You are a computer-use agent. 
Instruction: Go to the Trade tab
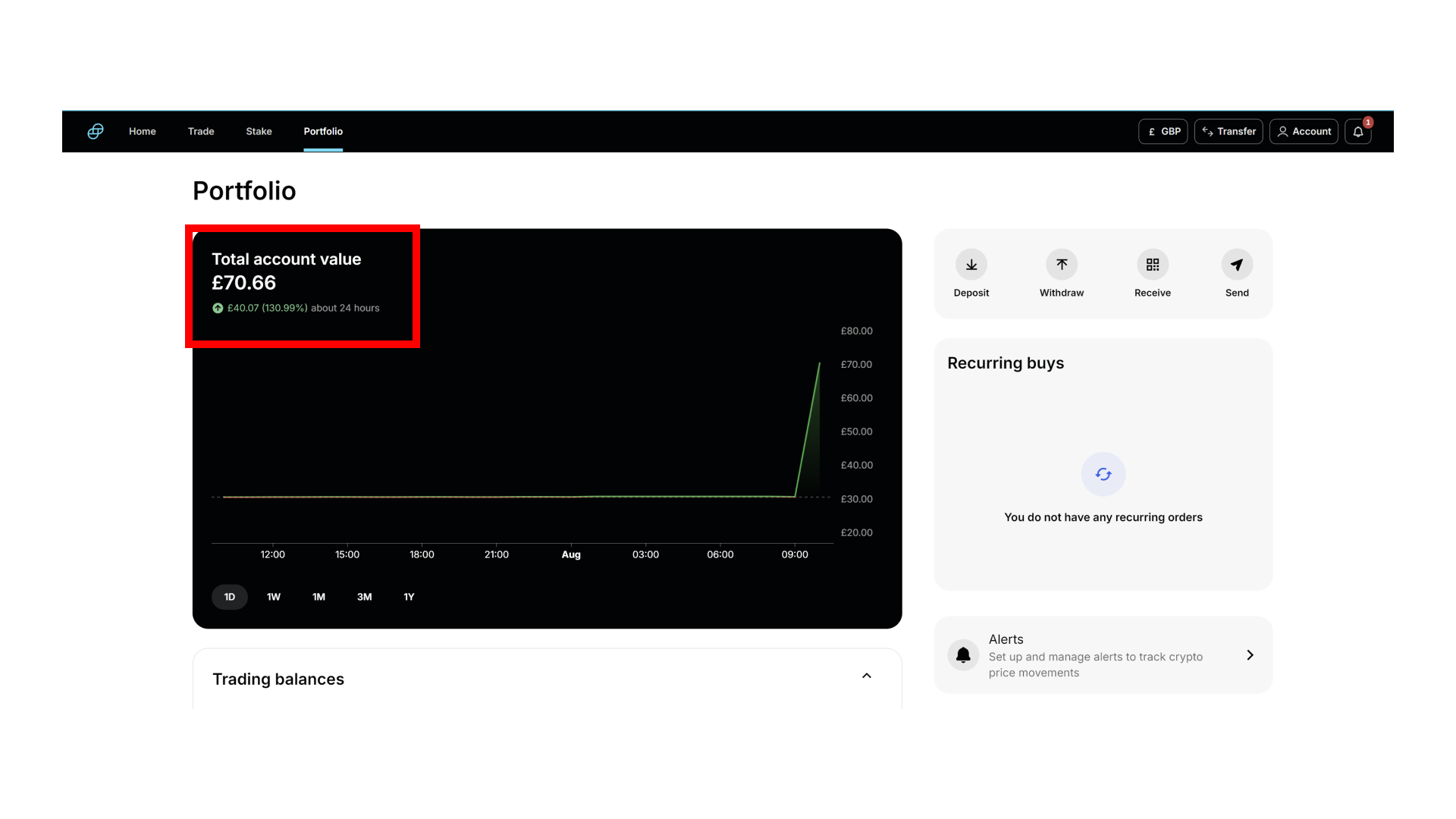(x=201, y=131)
